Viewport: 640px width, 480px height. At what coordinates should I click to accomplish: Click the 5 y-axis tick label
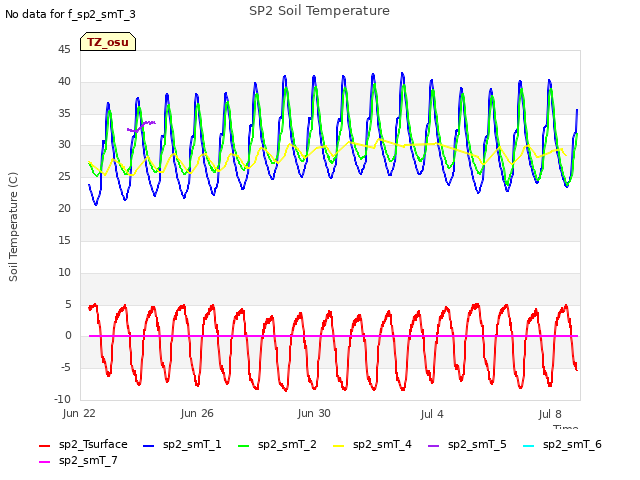(68, 304)
